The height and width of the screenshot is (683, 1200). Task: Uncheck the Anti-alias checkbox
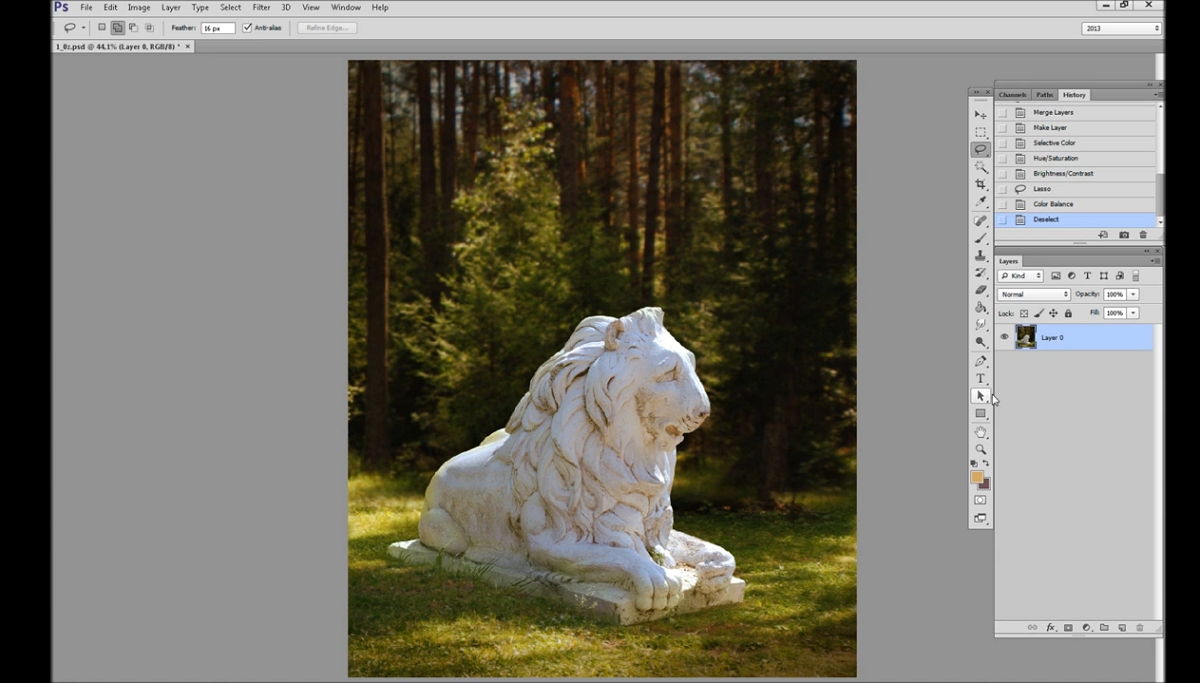[x=247, y=28]
